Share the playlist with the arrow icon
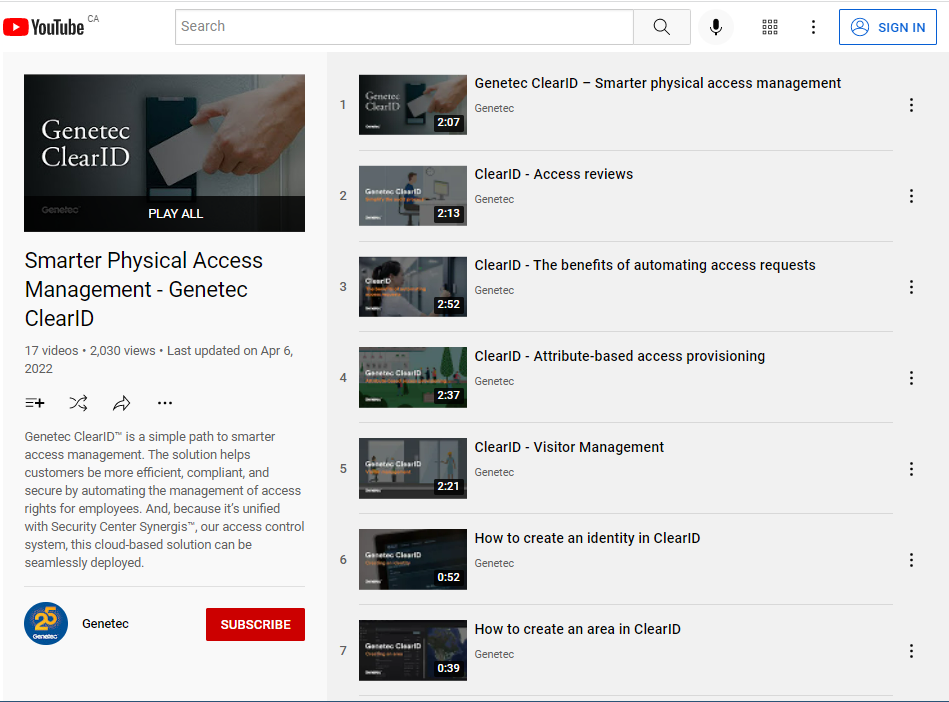Screen dimensions: 949x702 (x=122, y=403)
